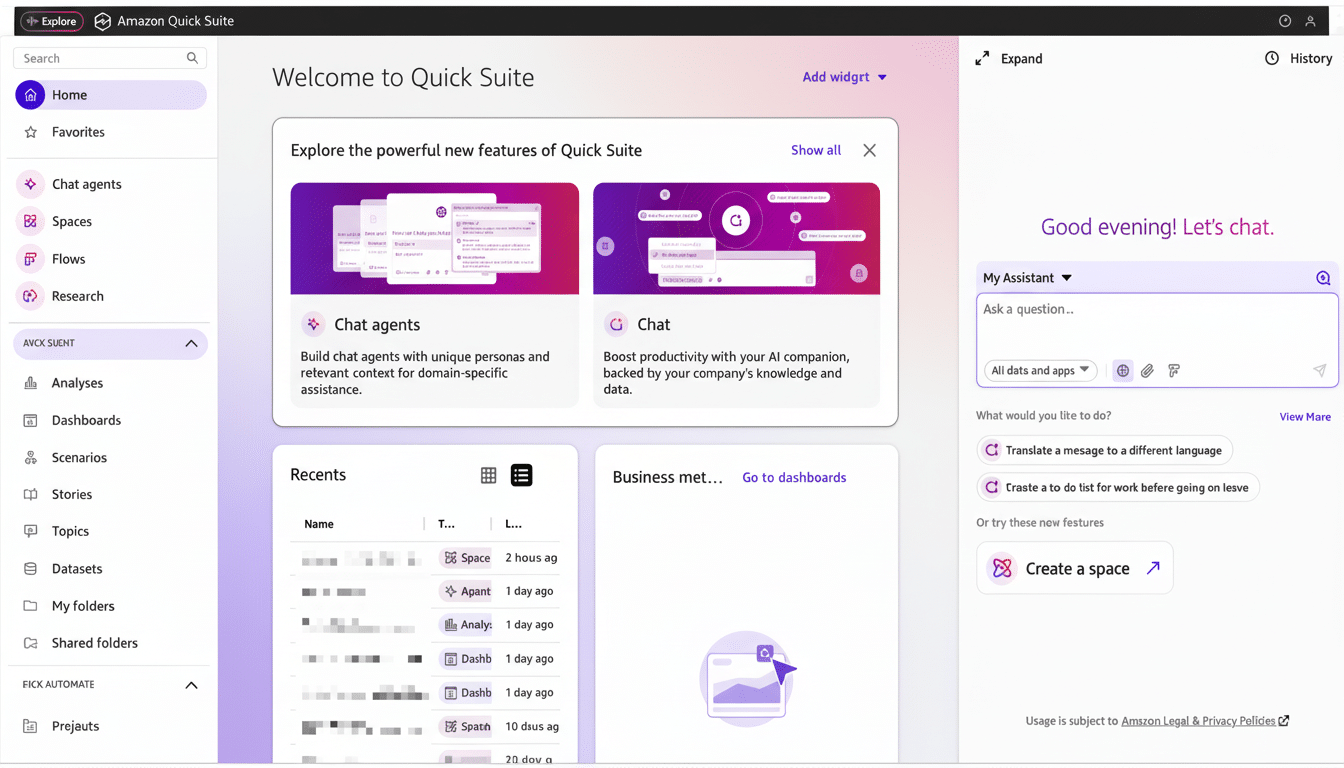Open the All dats and apps filter
This screenshot has height=768, width=1344.
pyautogui.click(x=1039, y=370)
